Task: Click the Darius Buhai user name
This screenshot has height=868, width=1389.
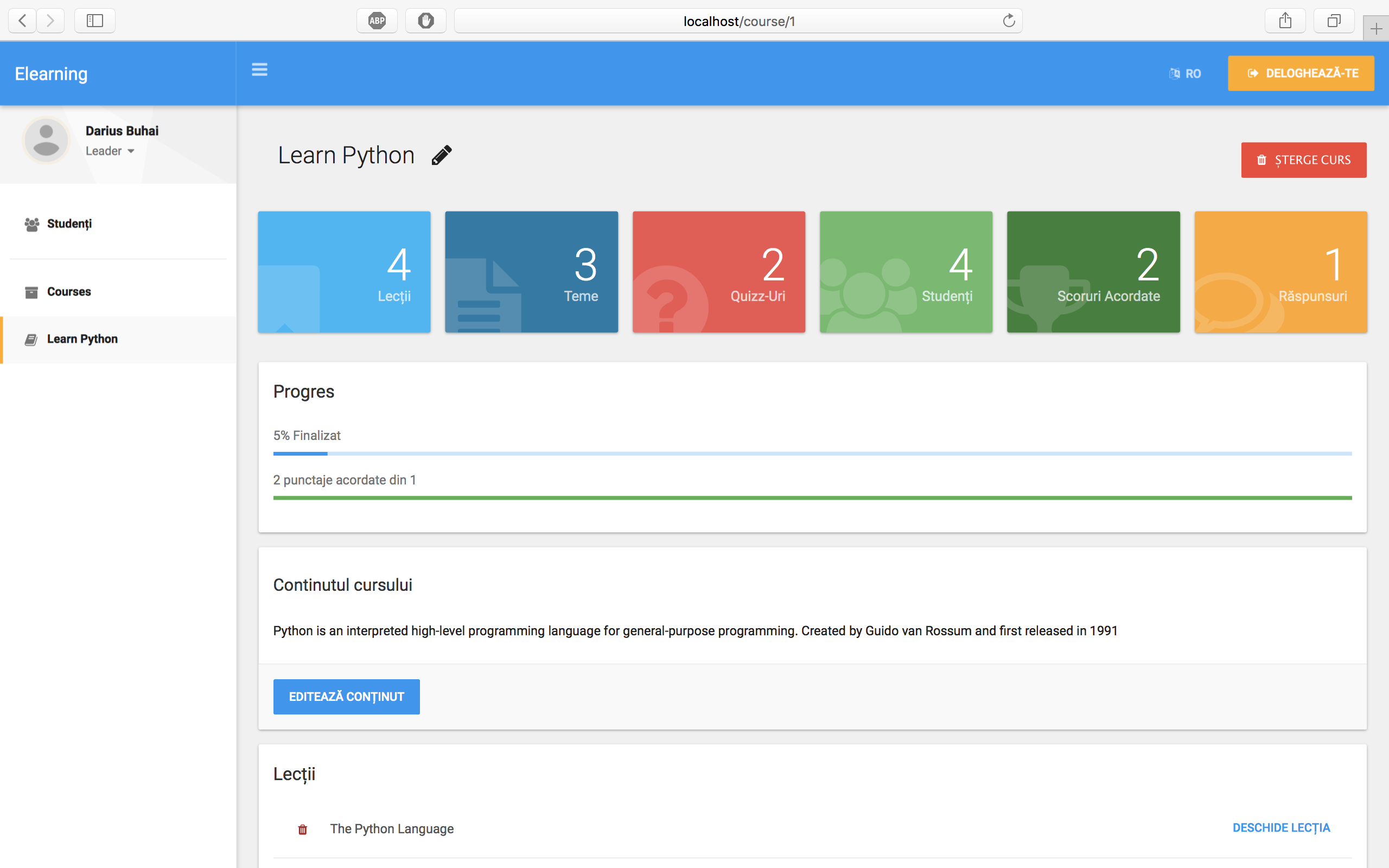Action: click(x=122, y=131)
